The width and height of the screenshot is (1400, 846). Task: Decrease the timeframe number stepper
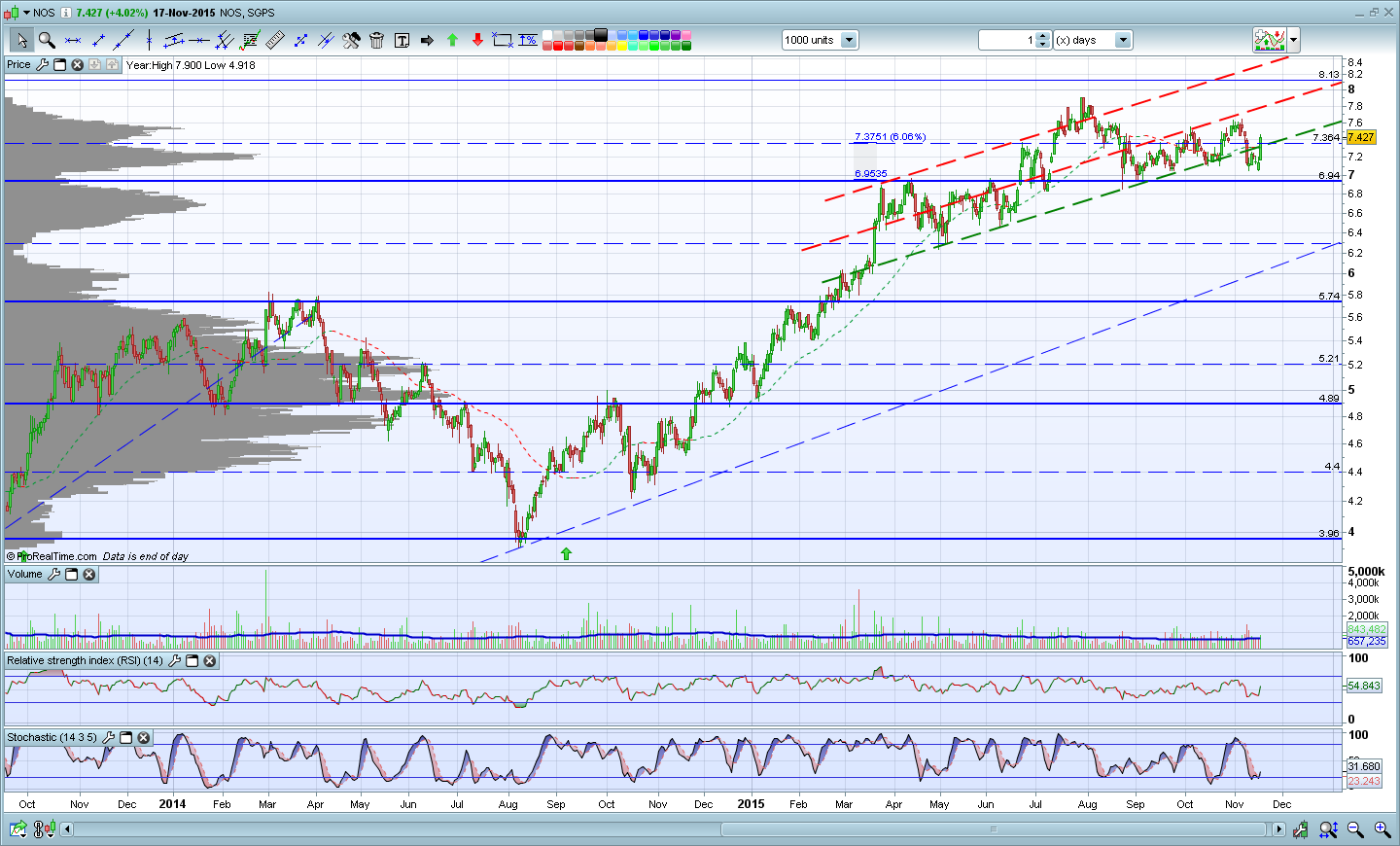coord(1043,45)
